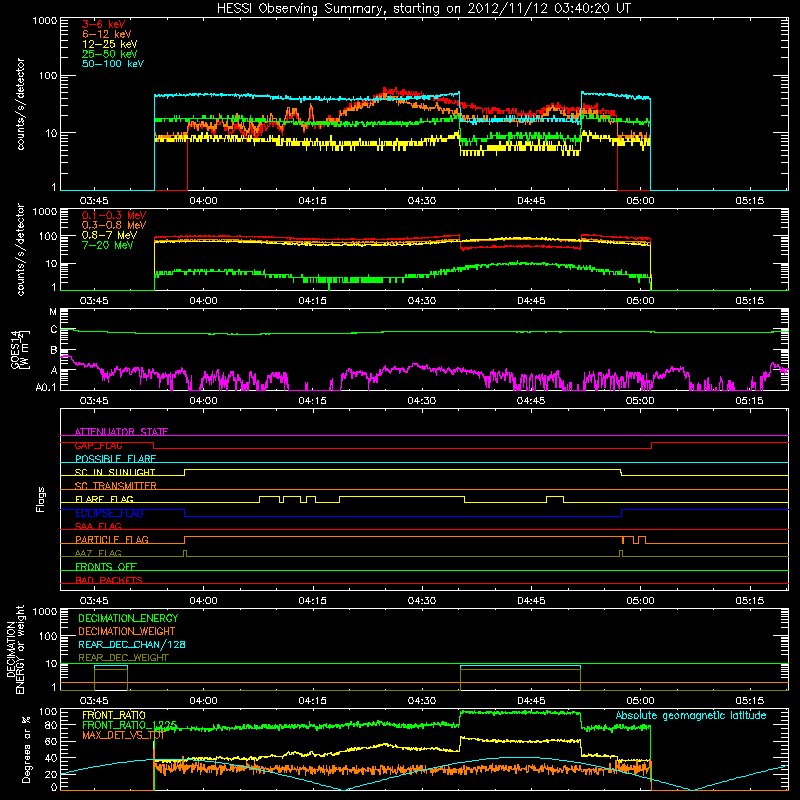800x800 pixels.
Task: Select the REAR_DEC_CHAN/128 legend label
Action: tap(132, 645)
